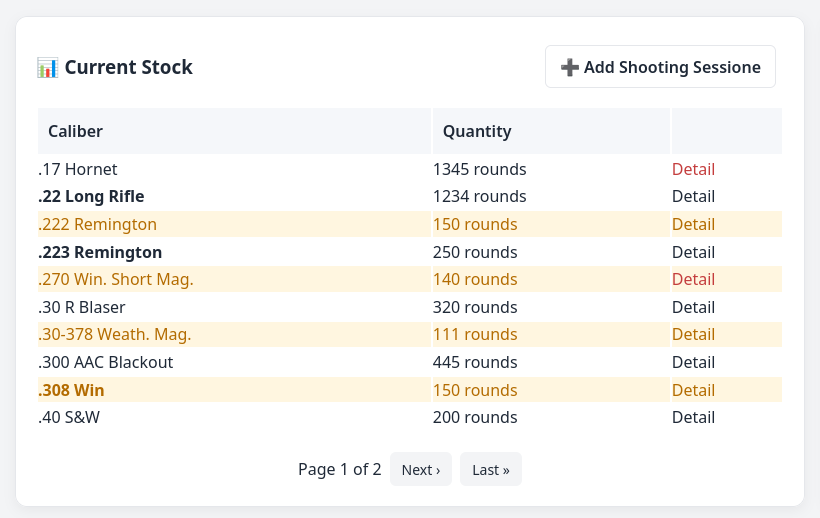Click the 1345 rounds quantity cell

click(479, 169)
